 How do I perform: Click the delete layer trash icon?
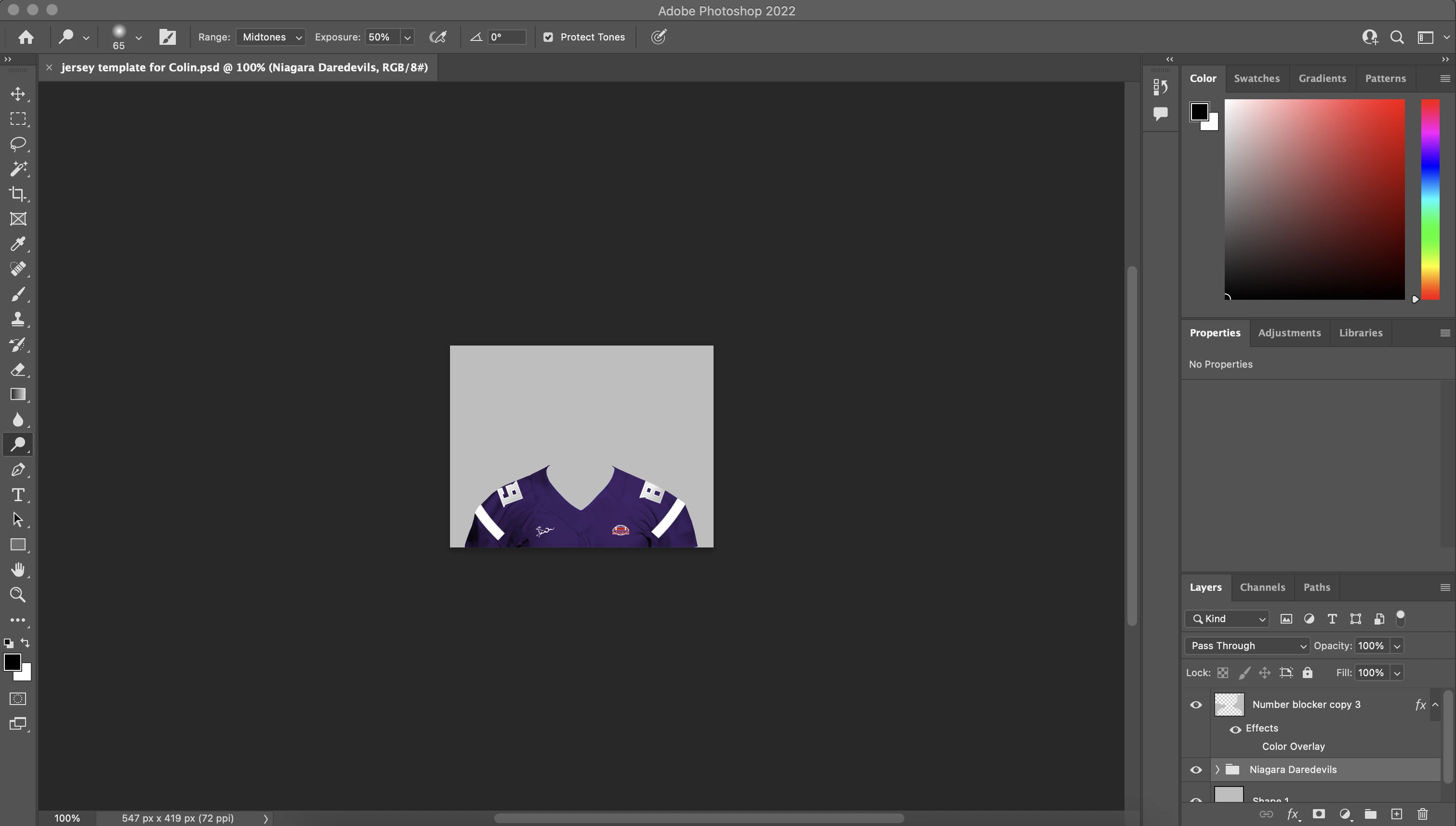point(1423,814)
